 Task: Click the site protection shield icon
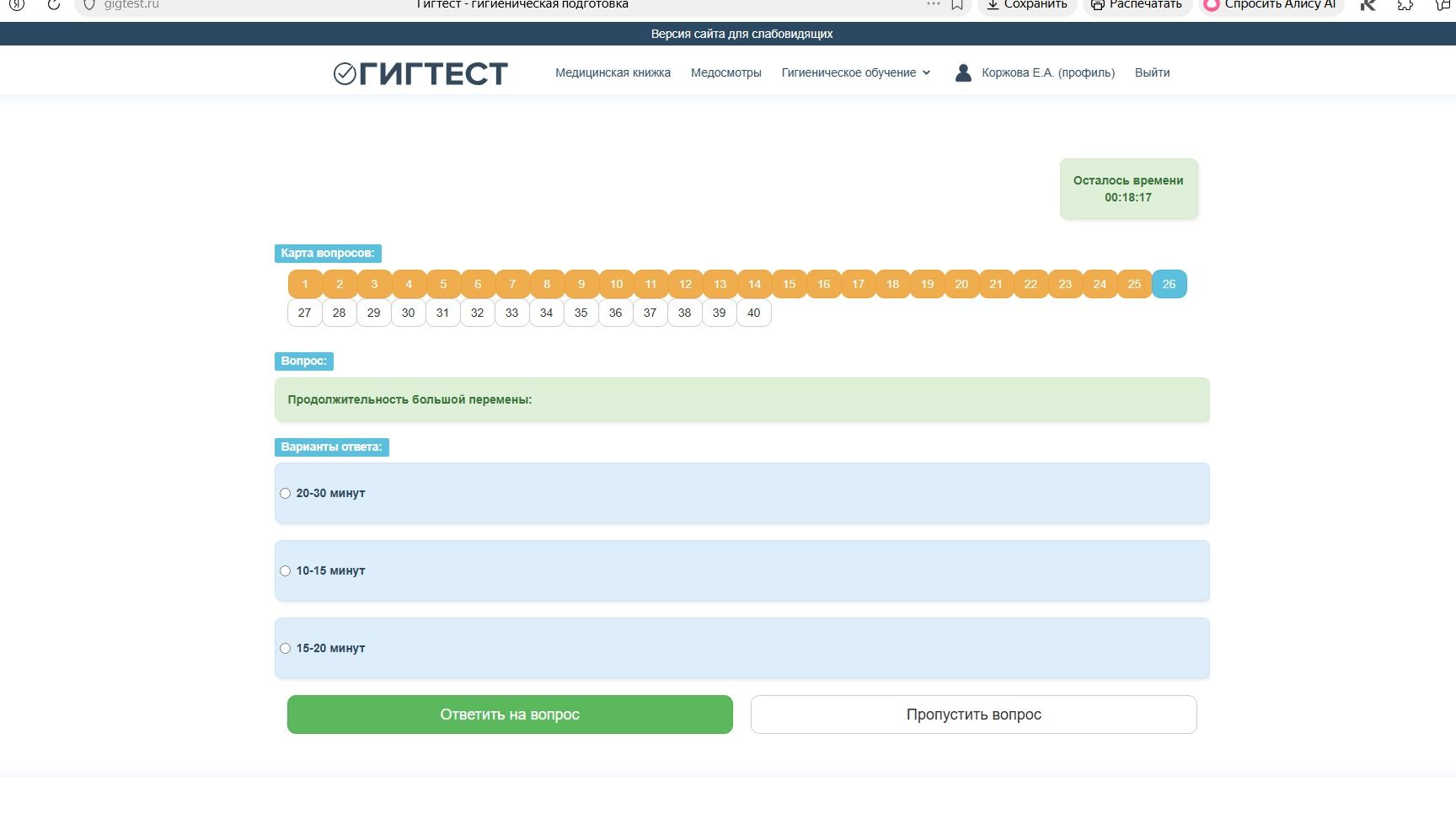point(89,4)
